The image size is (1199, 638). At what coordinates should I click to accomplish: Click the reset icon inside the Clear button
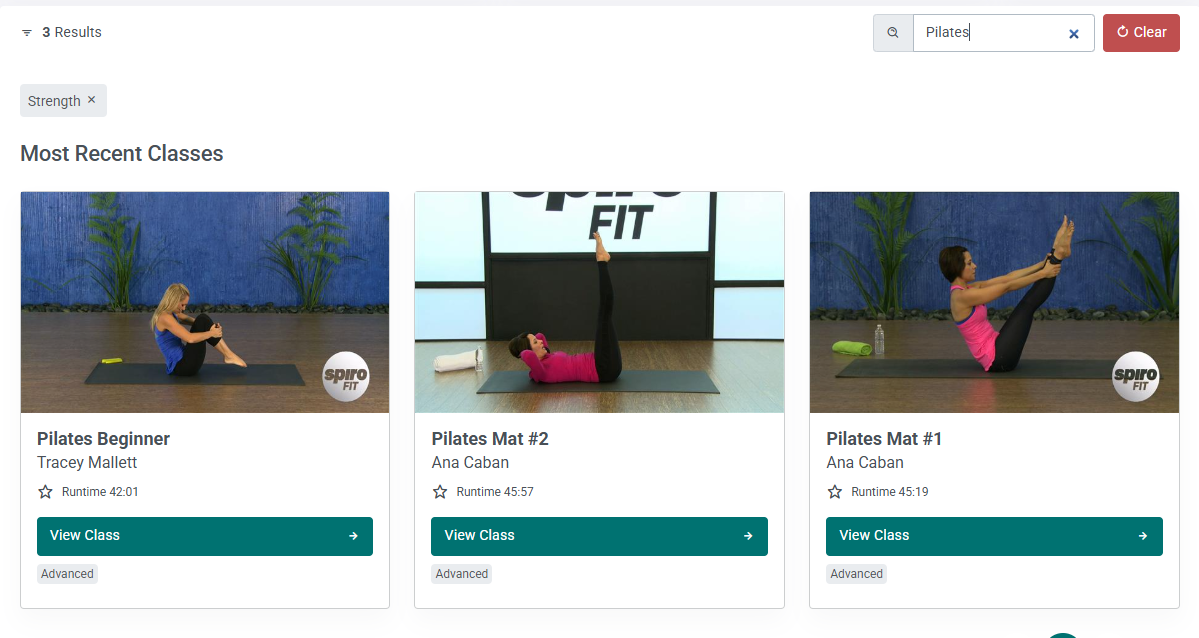(x=1120, y=32)
